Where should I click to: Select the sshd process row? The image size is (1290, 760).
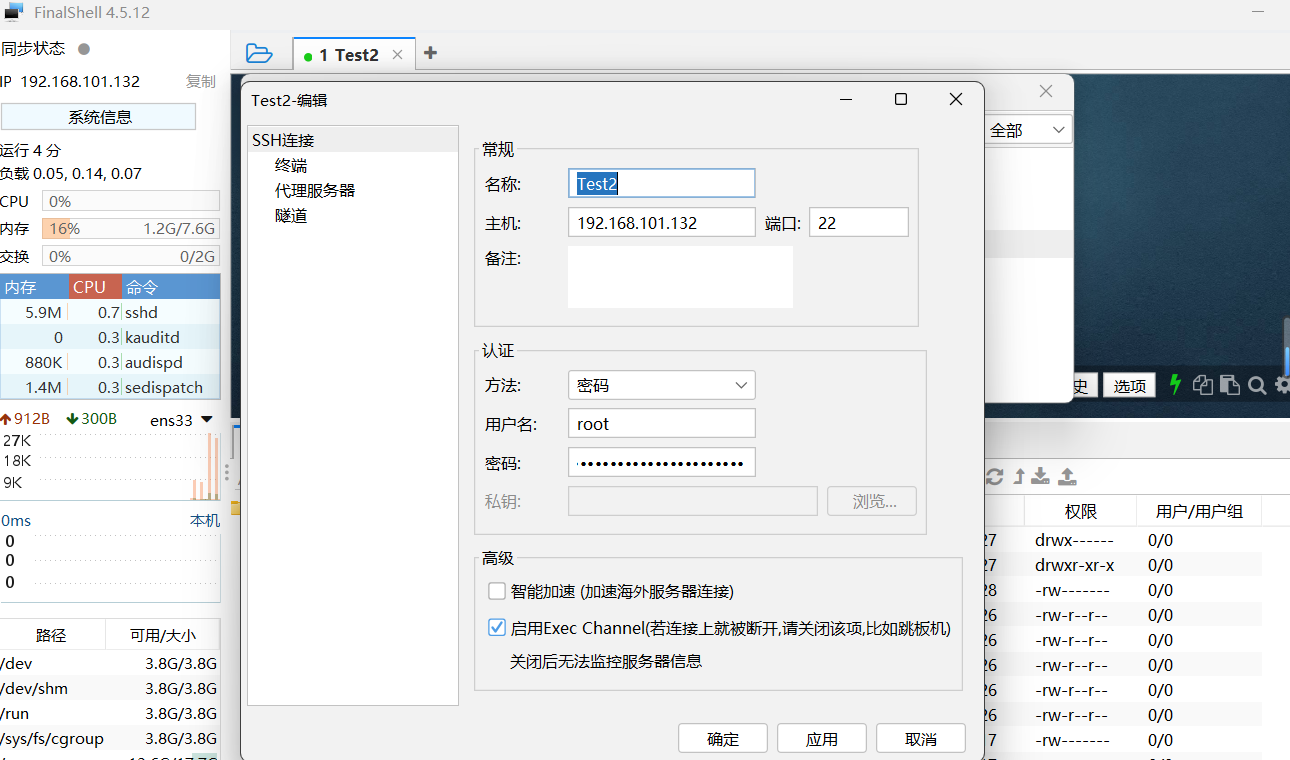click(x=110, y=312)
